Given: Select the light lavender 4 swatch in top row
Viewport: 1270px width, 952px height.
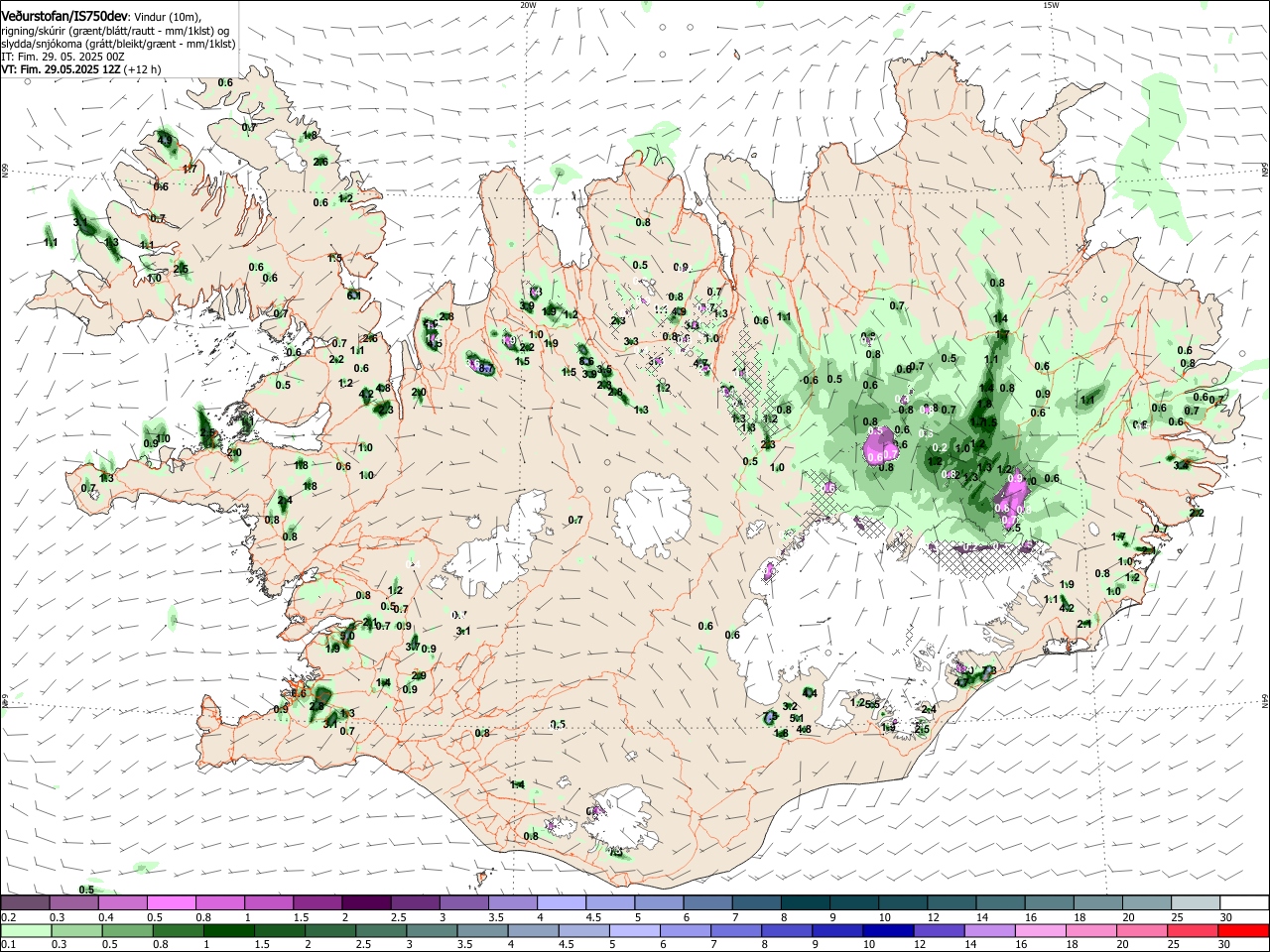Looking at the screenshot, I should tap(560, 902).
